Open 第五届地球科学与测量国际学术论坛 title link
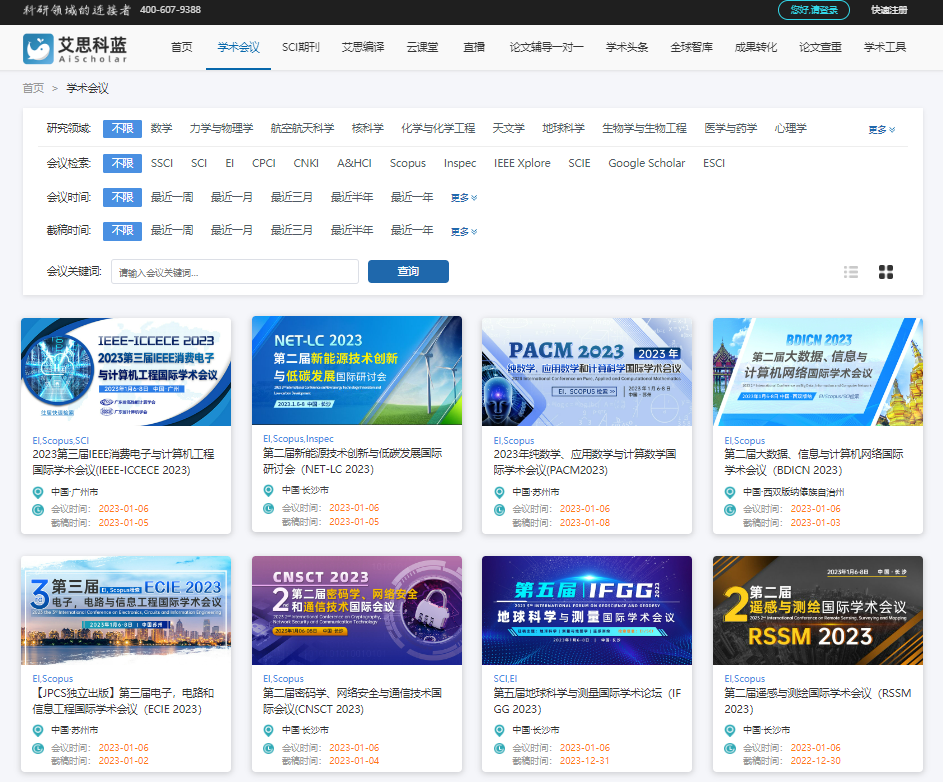This screenshot has height=782, width=943. [x=587, y=701]
